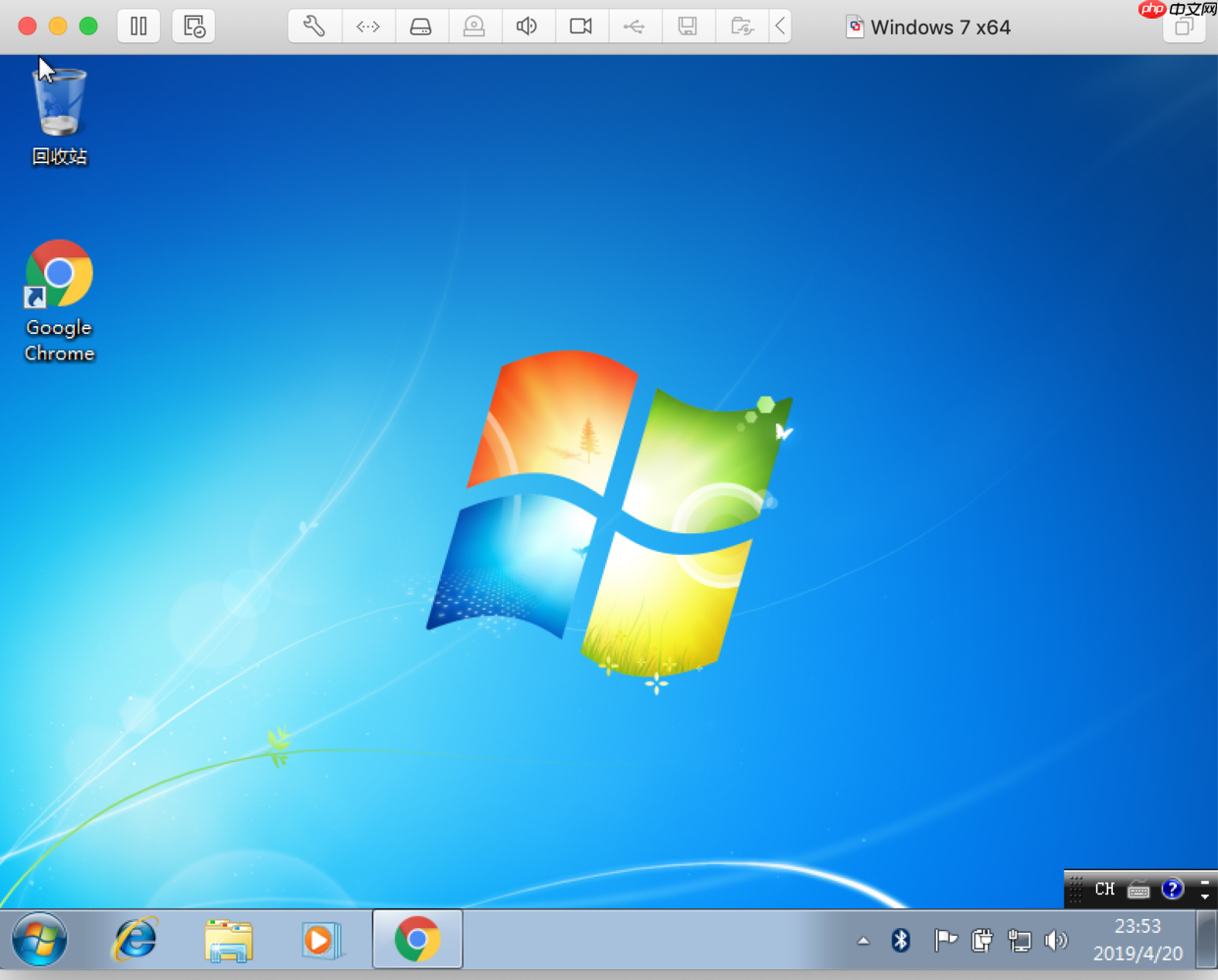This screenshot has height=980, width=1218.
Task: Mute the volume via taskbar speaker
Action: click(x=1057, y=940)
